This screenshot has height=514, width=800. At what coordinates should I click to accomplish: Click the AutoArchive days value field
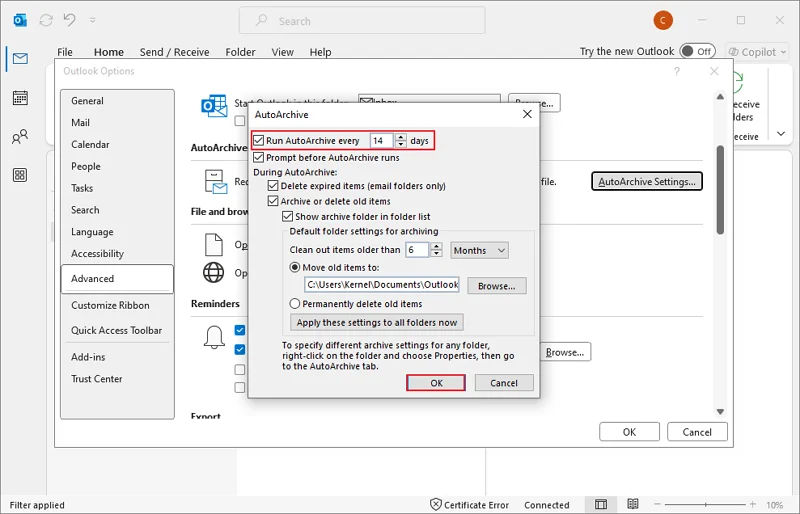click(382, 140)
